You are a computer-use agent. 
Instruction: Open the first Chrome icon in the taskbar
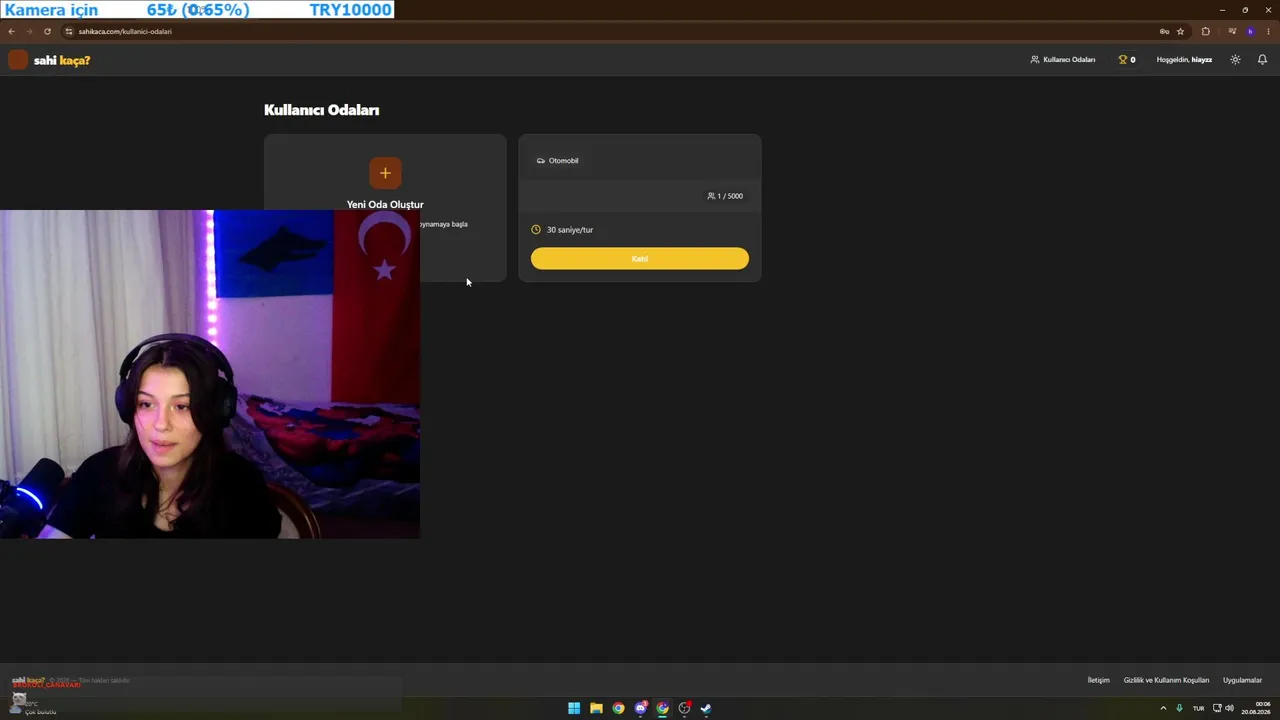tap(618, 708)
